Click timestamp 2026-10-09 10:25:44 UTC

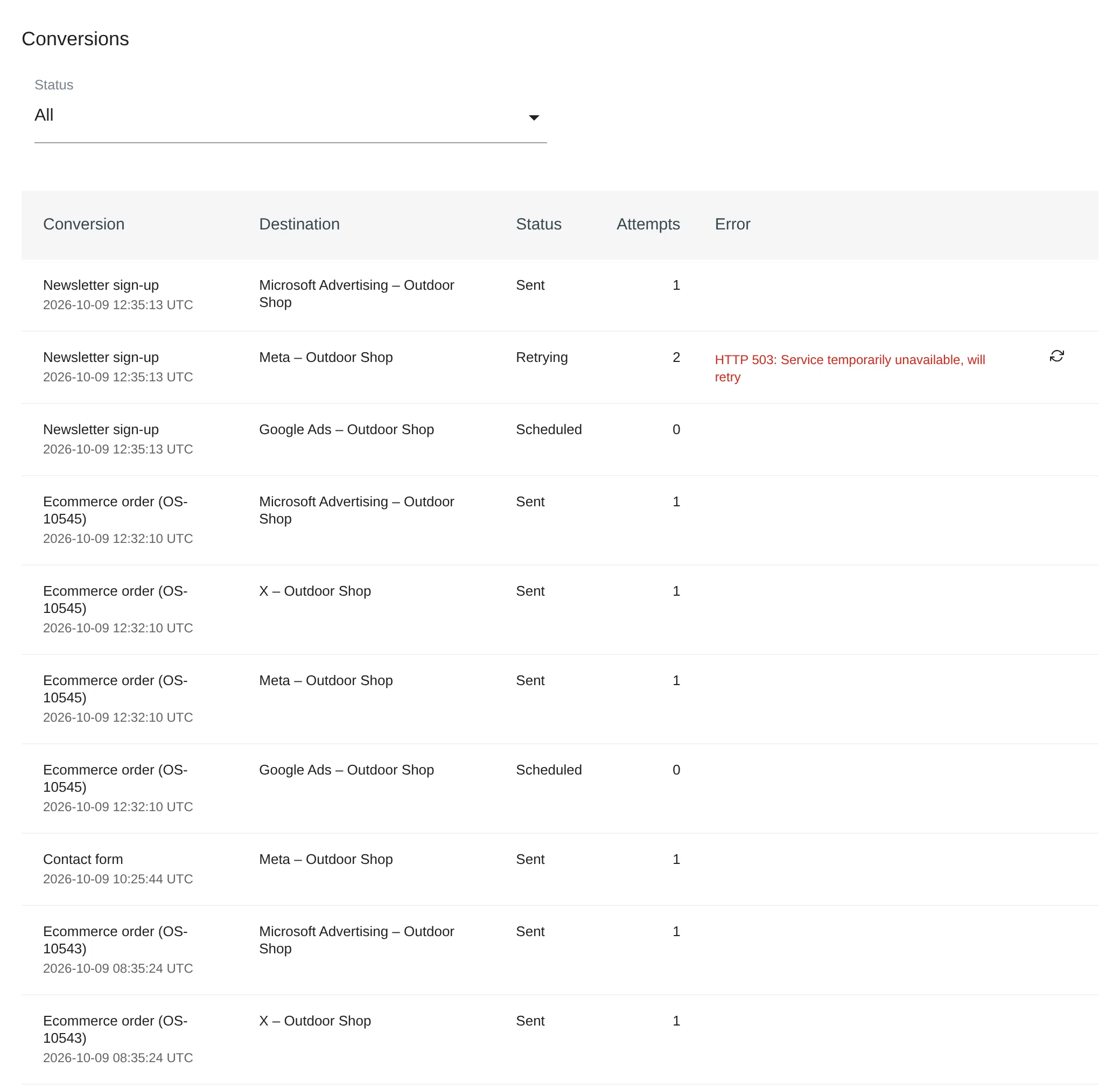(118, 878)
